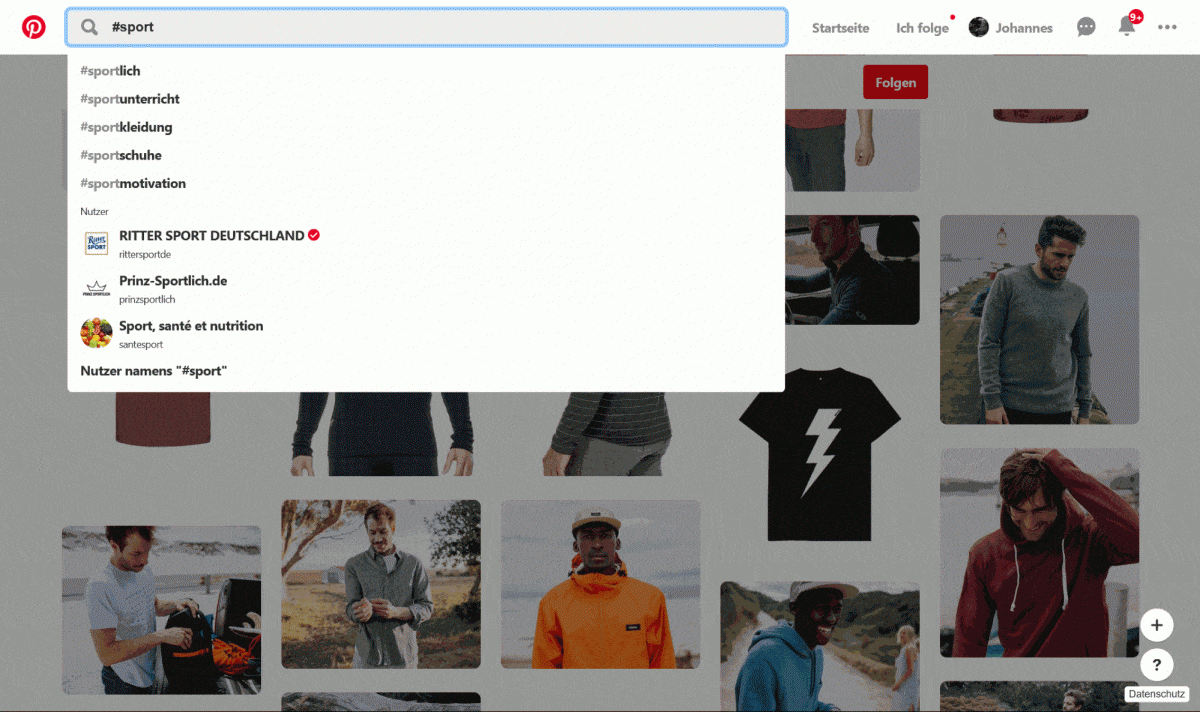Pick the #sportschuhe suggestion

(x=121, y=155)
